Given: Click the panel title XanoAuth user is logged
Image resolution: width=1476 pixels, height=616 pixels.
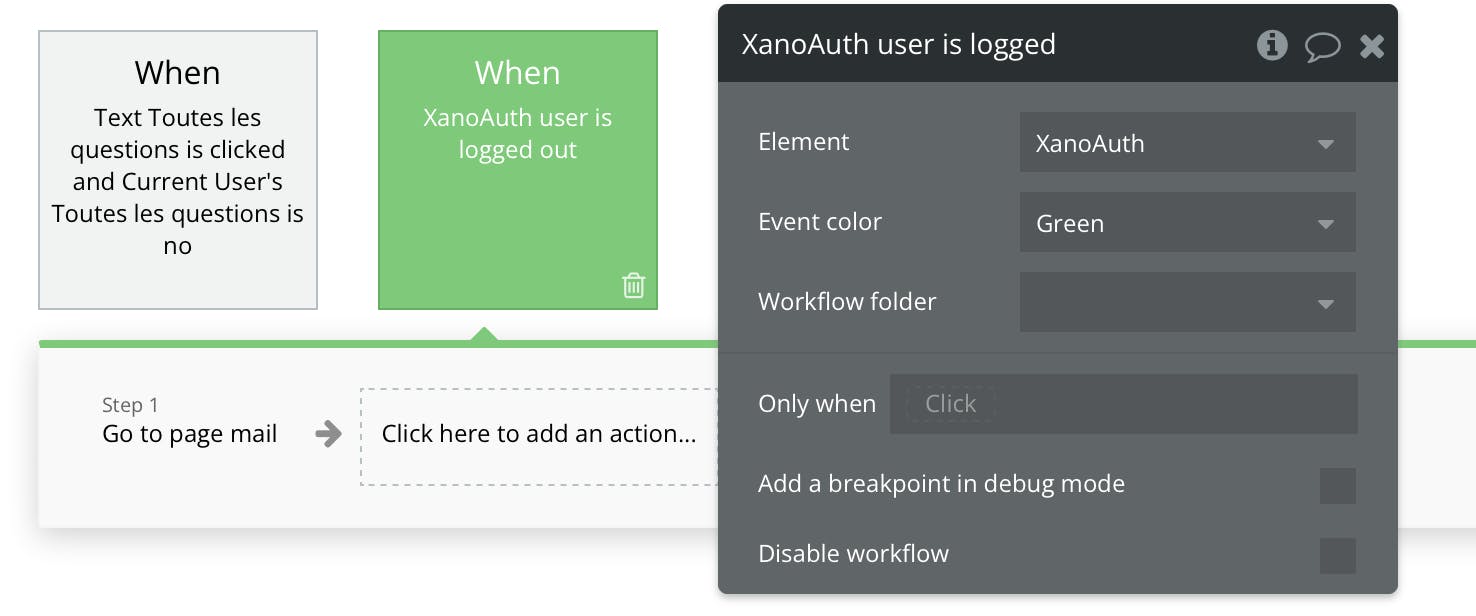Looking at the screenshot, I should (x=898, y=45).
